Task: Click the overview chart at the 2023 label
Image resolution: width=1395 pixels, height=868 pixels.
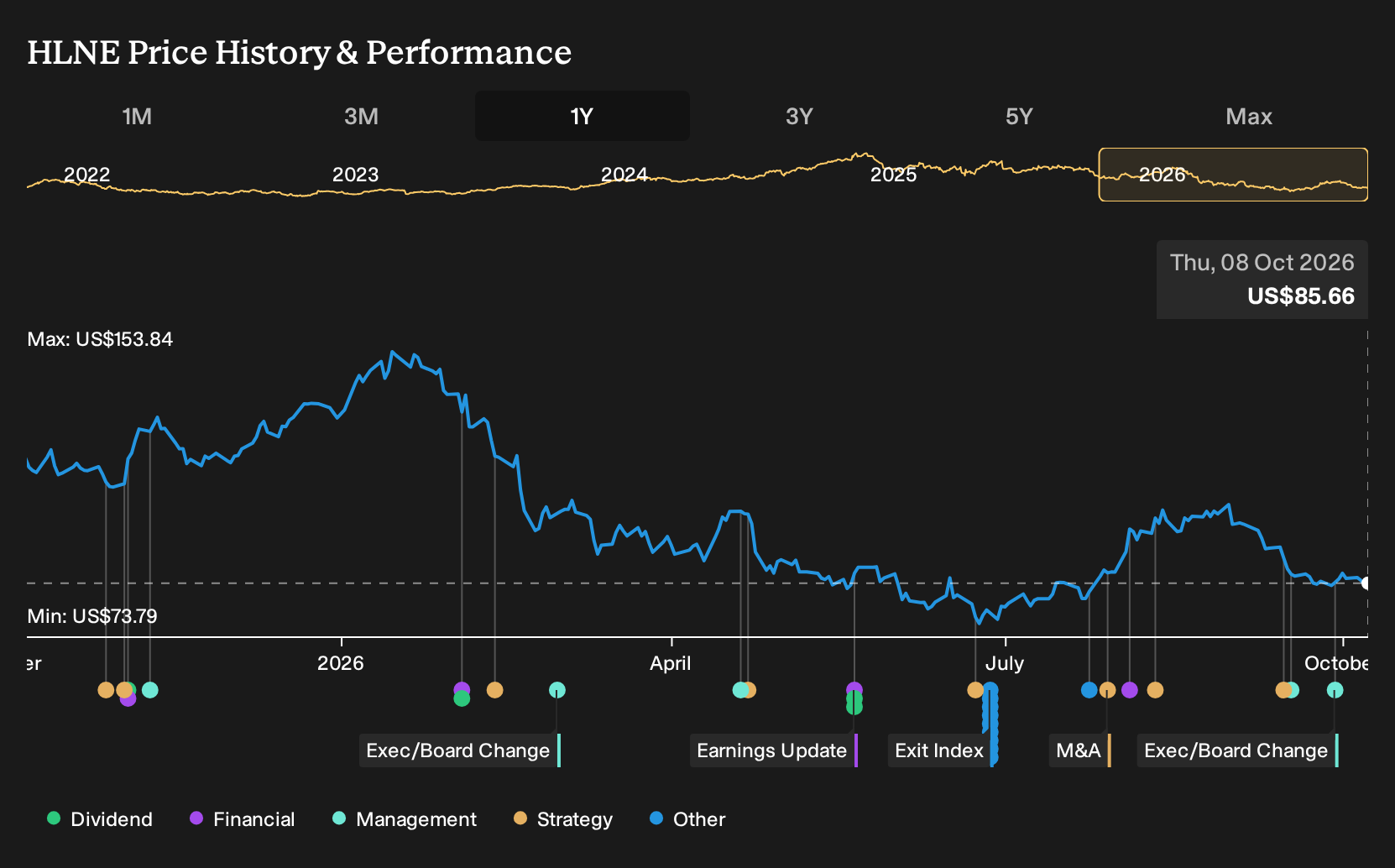Action: 355,175
